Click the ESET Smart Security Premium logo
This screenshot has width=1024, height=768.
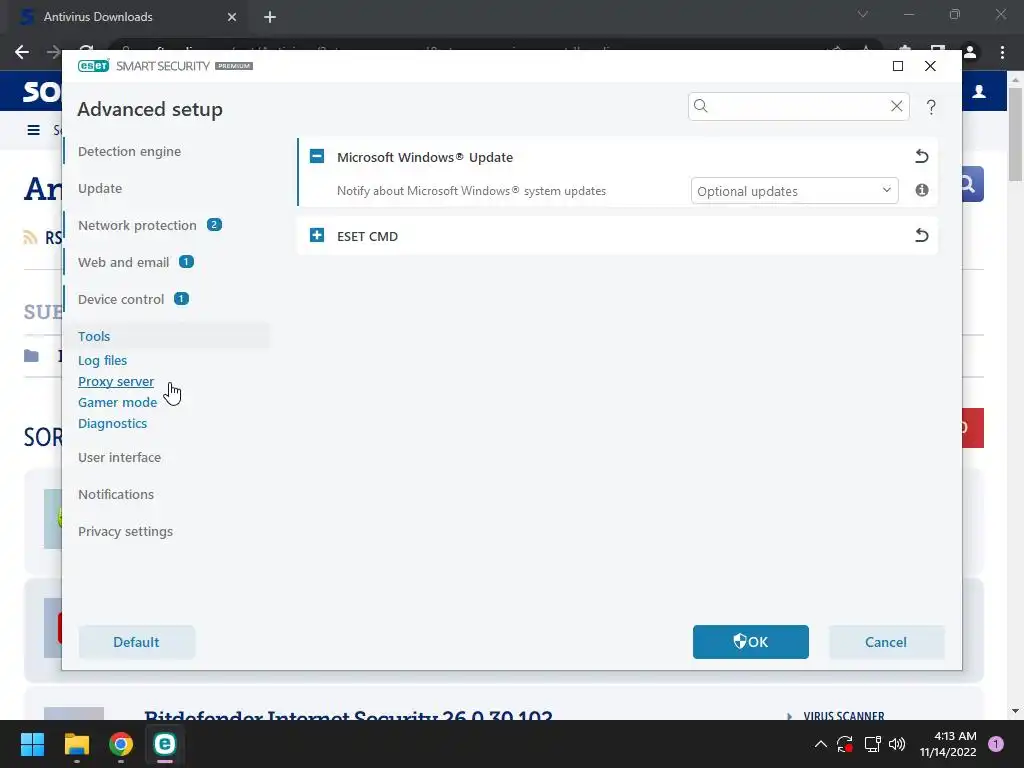165,66
